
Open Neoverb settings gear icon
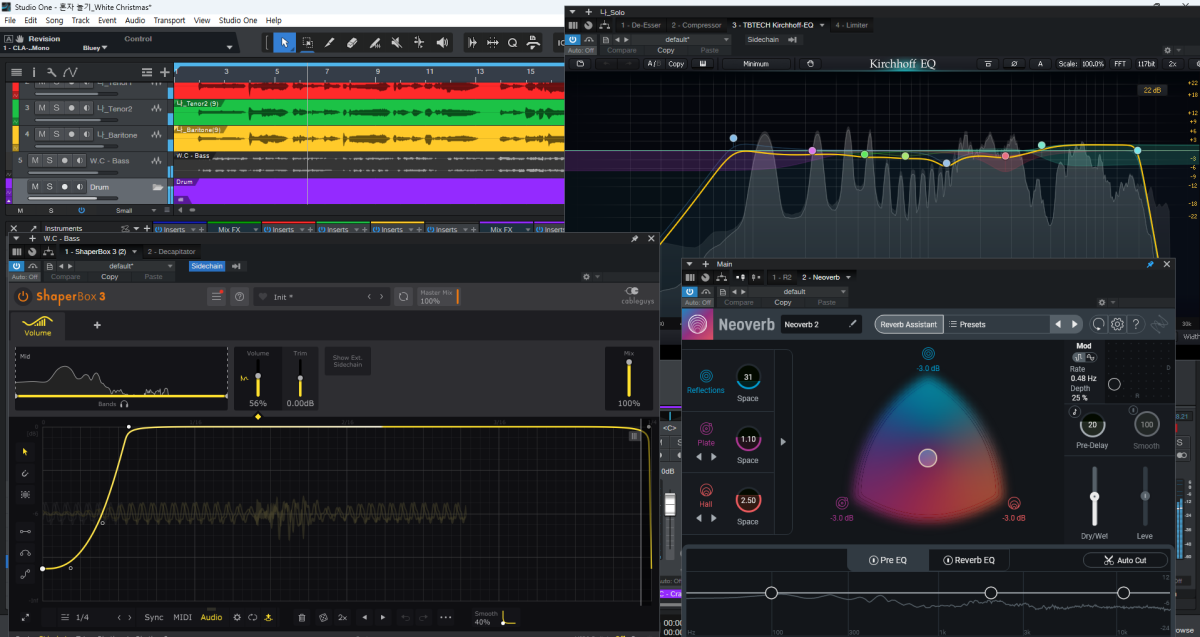click(1117, 324)
